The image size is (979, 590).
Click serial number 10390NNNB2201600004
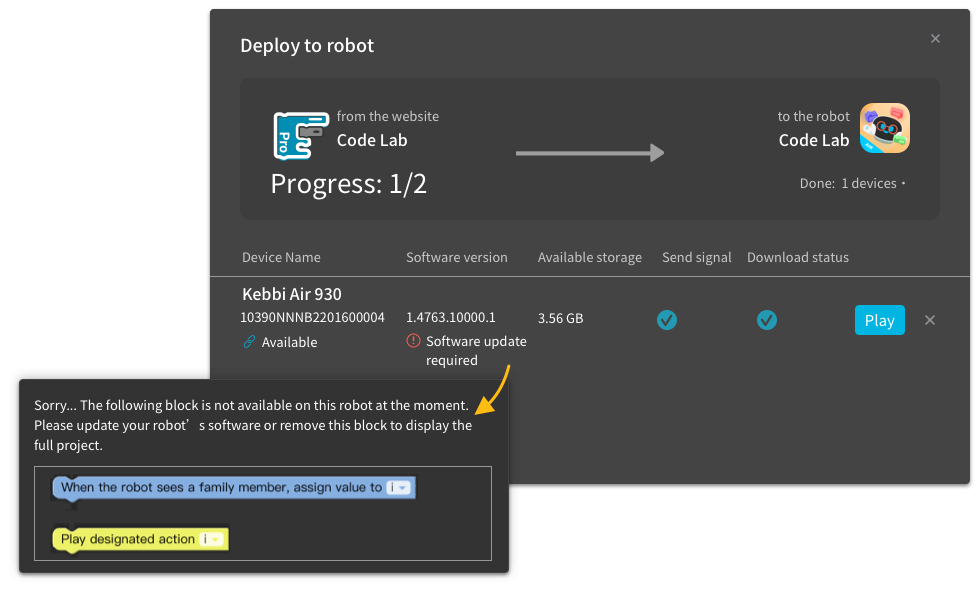(x=312, y=317)
